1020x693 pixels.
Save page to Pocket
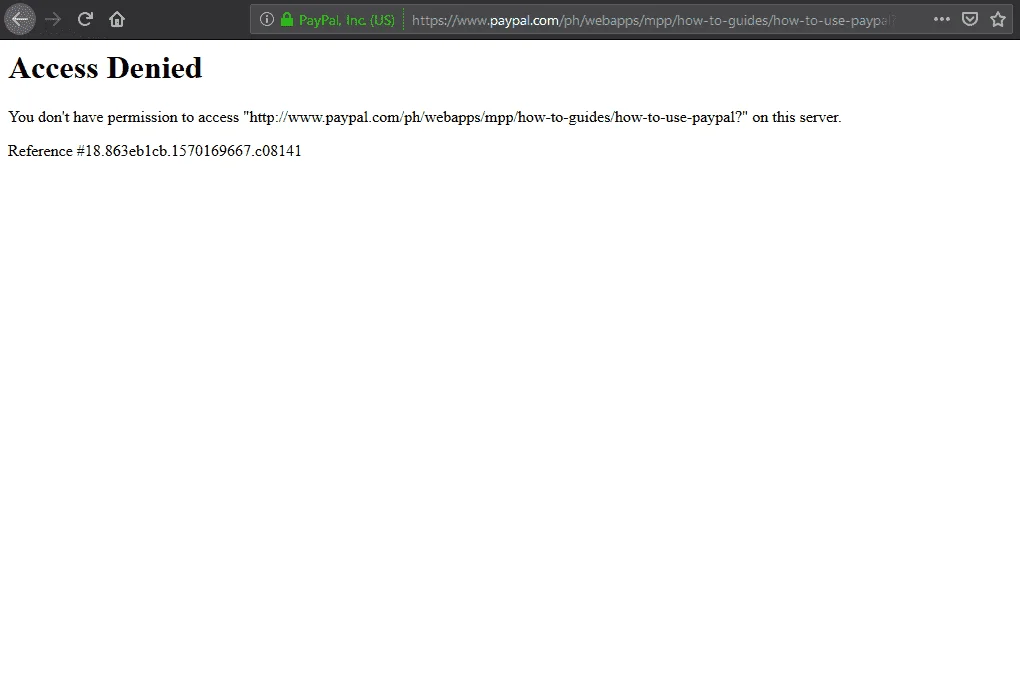pos(970,20)
